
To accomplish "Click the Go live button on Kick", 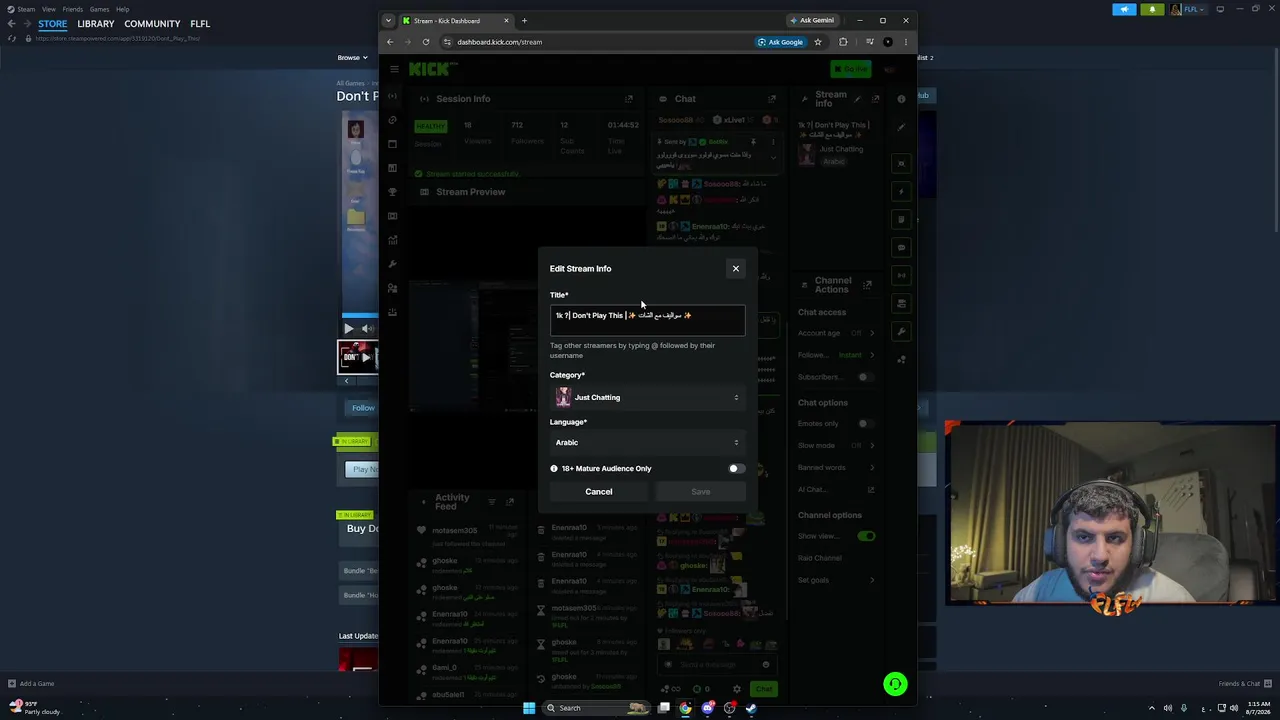I will (851, 69).
